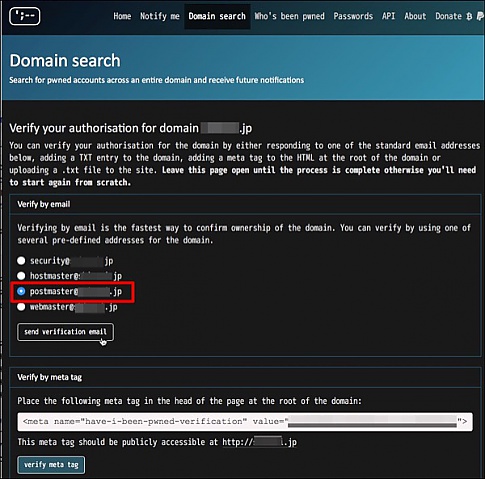The image size is (485, 479).
Task: Open the About page
Action: 415,16
